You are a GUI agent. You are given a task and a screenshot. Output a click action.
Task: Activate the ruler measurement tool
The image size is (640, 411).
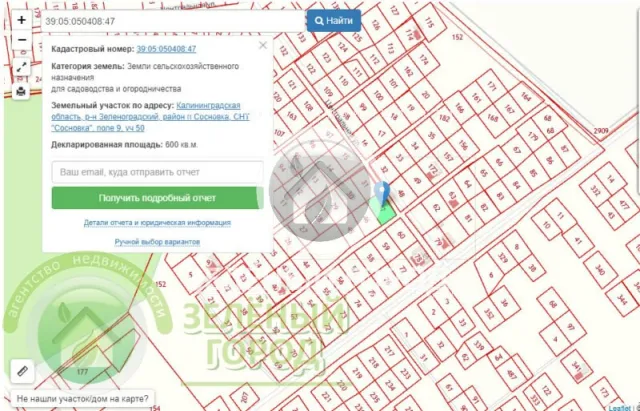click(22, 371)
